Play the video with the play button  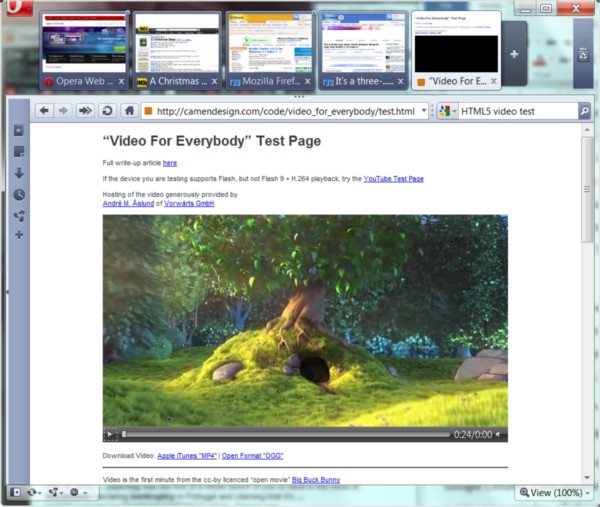[110, 434]
